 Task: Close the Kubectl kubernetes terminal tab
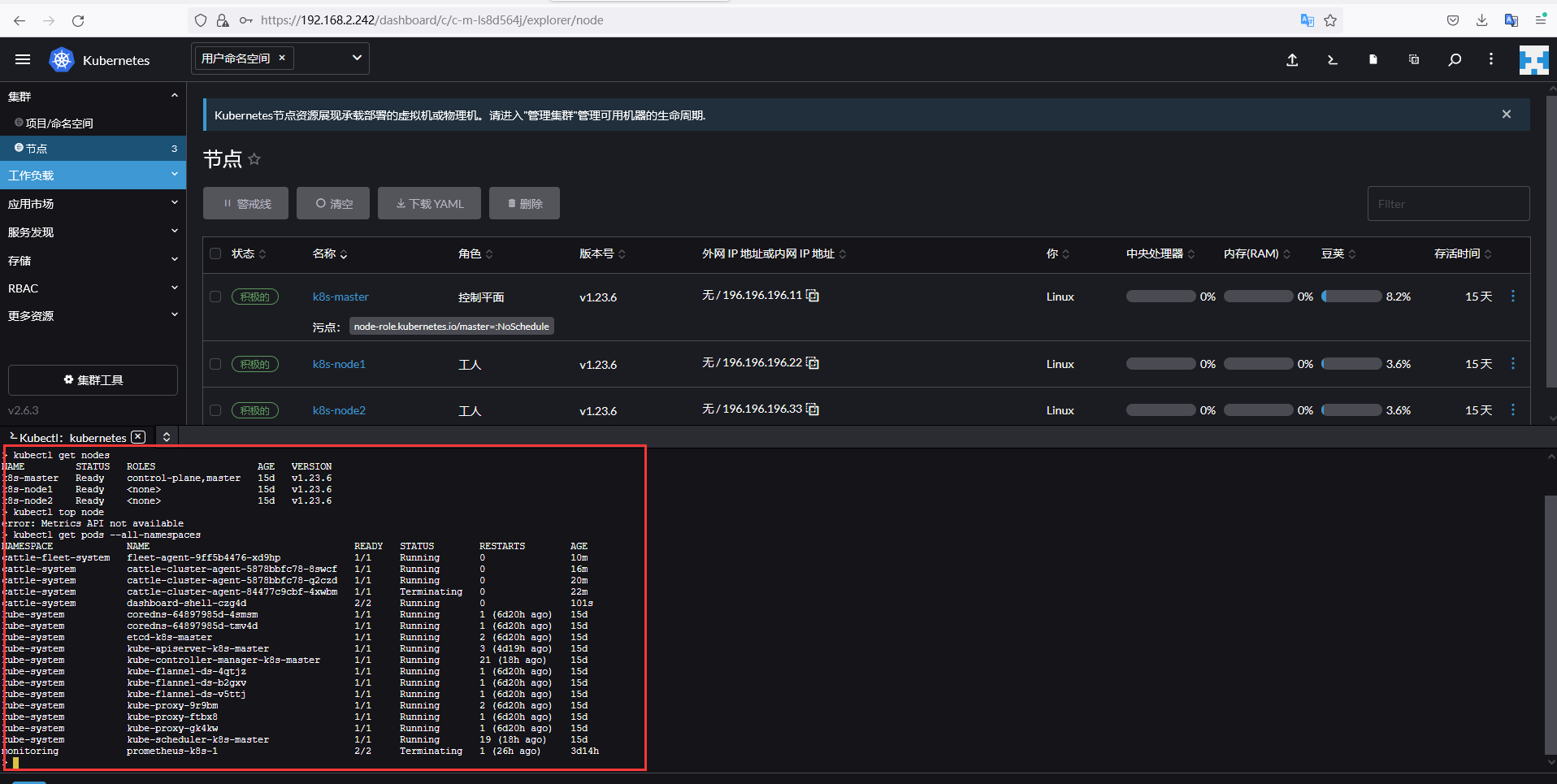139,437
